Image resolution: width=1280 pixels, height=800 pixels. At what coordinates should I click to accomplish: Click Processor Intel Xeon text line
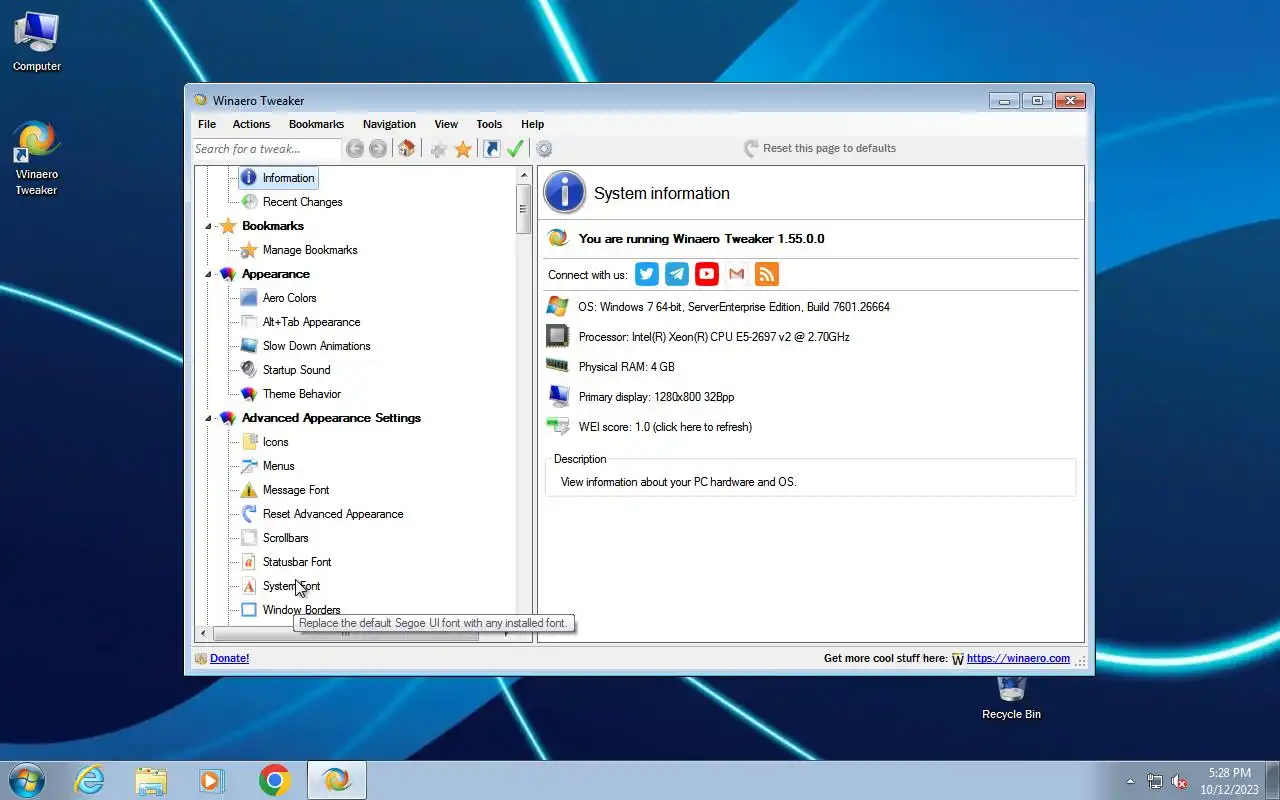pos(714,337)
